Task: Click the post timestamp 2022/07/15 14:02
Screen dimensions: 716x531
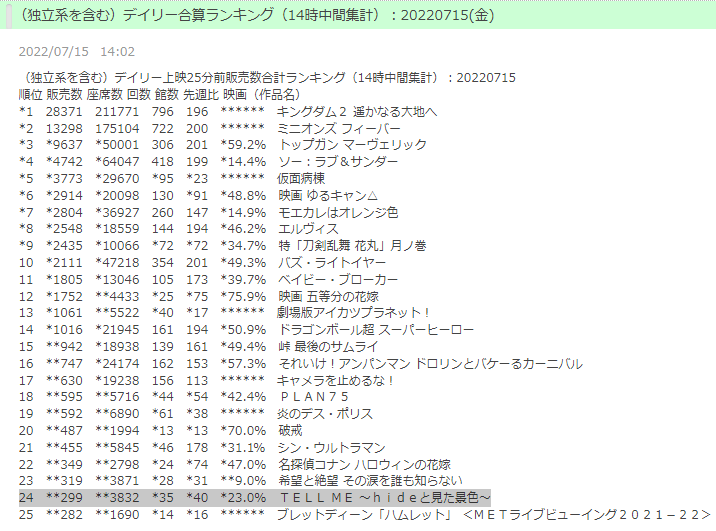Action: [77, 52]
